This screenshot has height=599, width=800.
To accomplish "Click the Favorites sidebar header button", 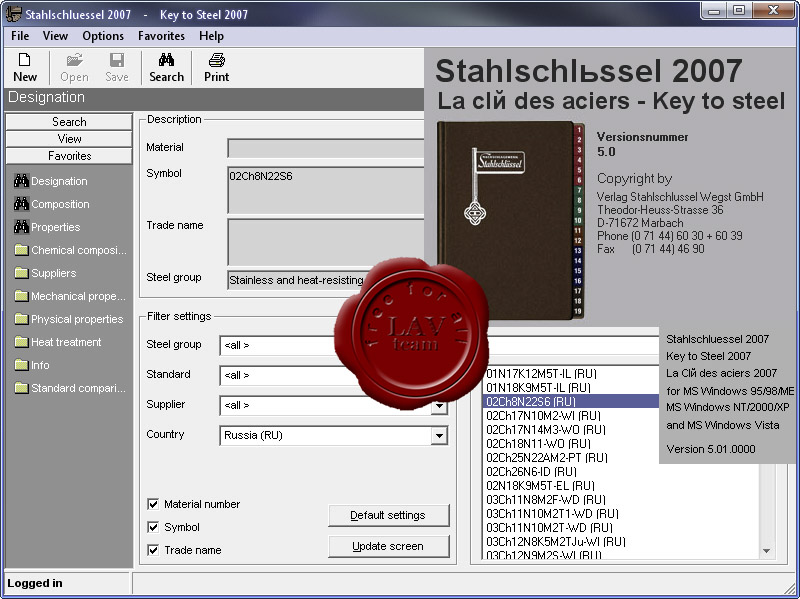I will 69,156.
